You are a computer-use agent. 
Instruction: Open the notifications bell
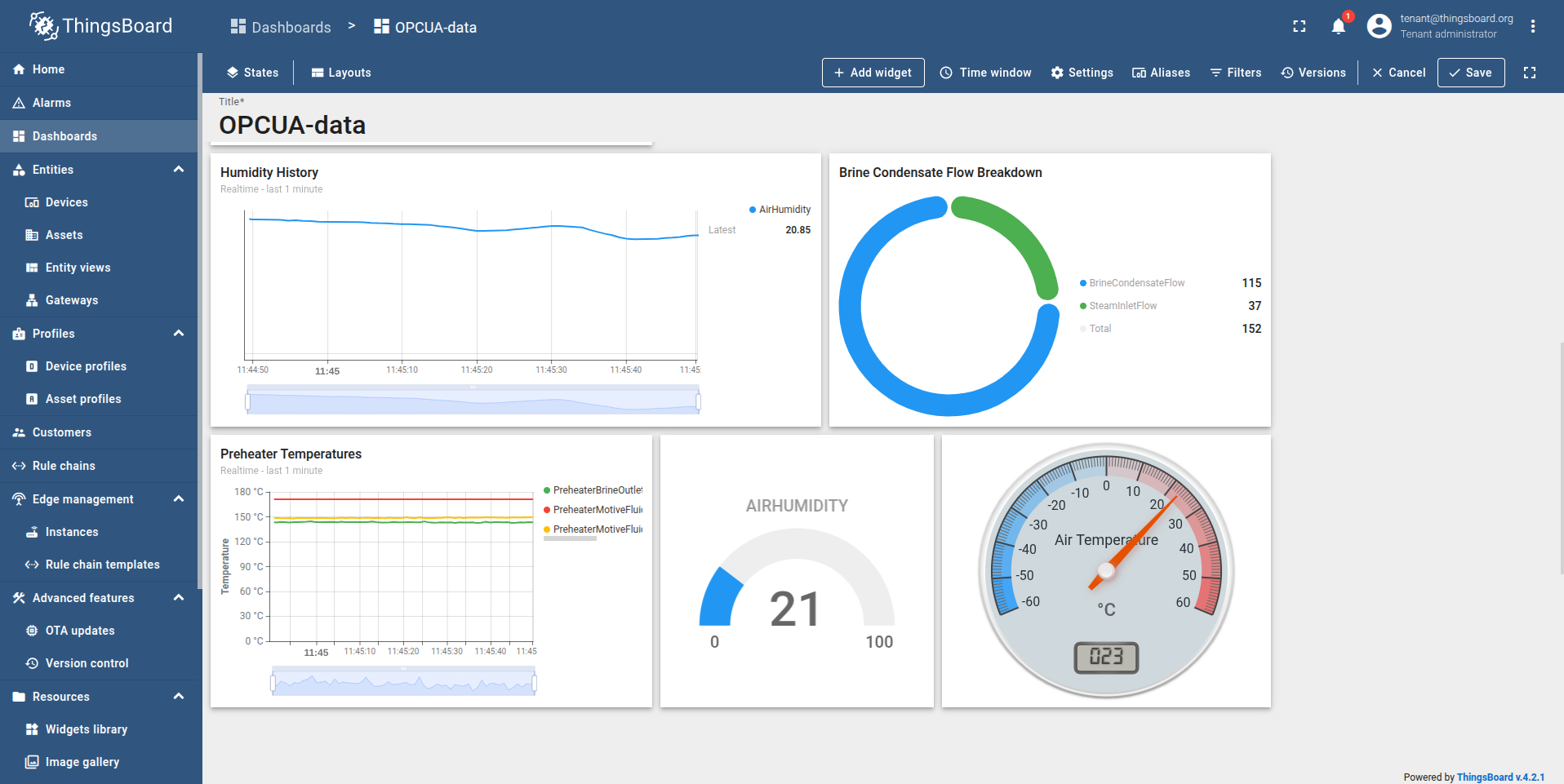click(1337, 26)
